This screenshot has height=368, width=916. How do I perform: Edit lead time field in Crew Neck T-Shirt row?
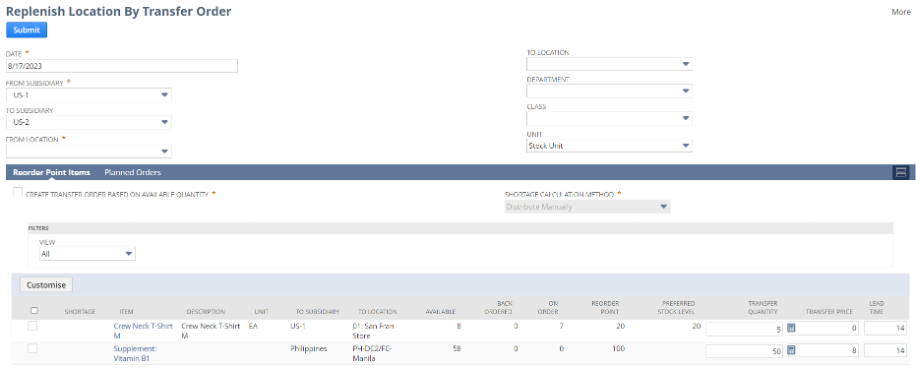(886, 329)
